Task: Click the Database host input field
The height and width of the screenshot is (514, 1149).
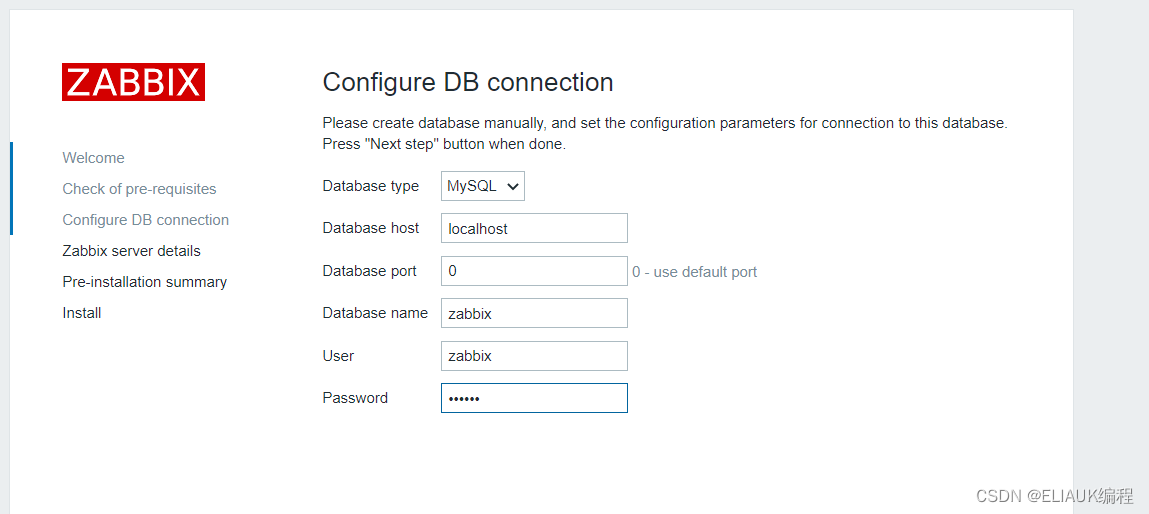Action: tap(534, 228)
